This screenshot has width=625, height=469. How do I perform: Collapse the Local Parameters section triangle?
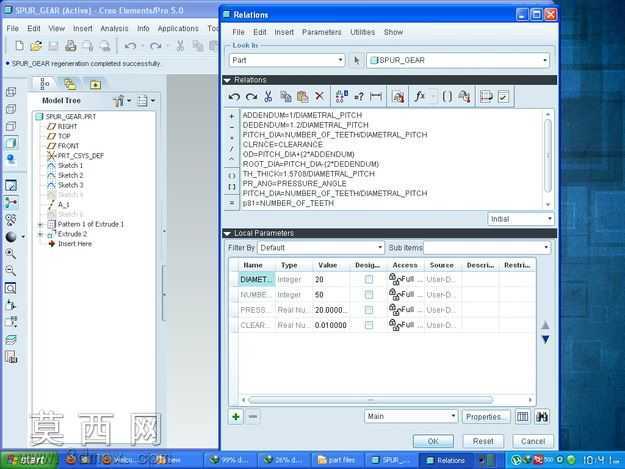point(227,234)
